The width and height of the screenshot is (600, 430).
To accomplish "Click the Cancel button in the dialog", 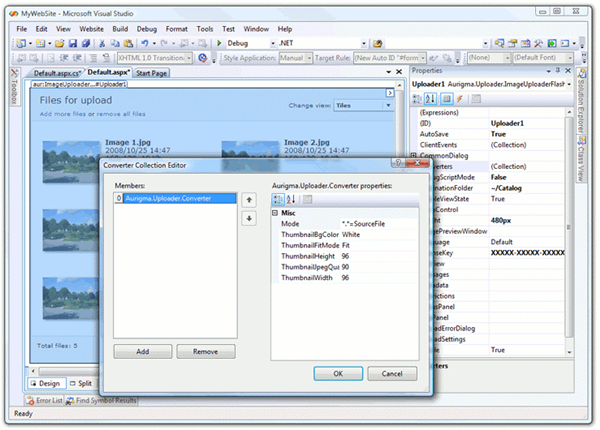I will click(392, 373).
